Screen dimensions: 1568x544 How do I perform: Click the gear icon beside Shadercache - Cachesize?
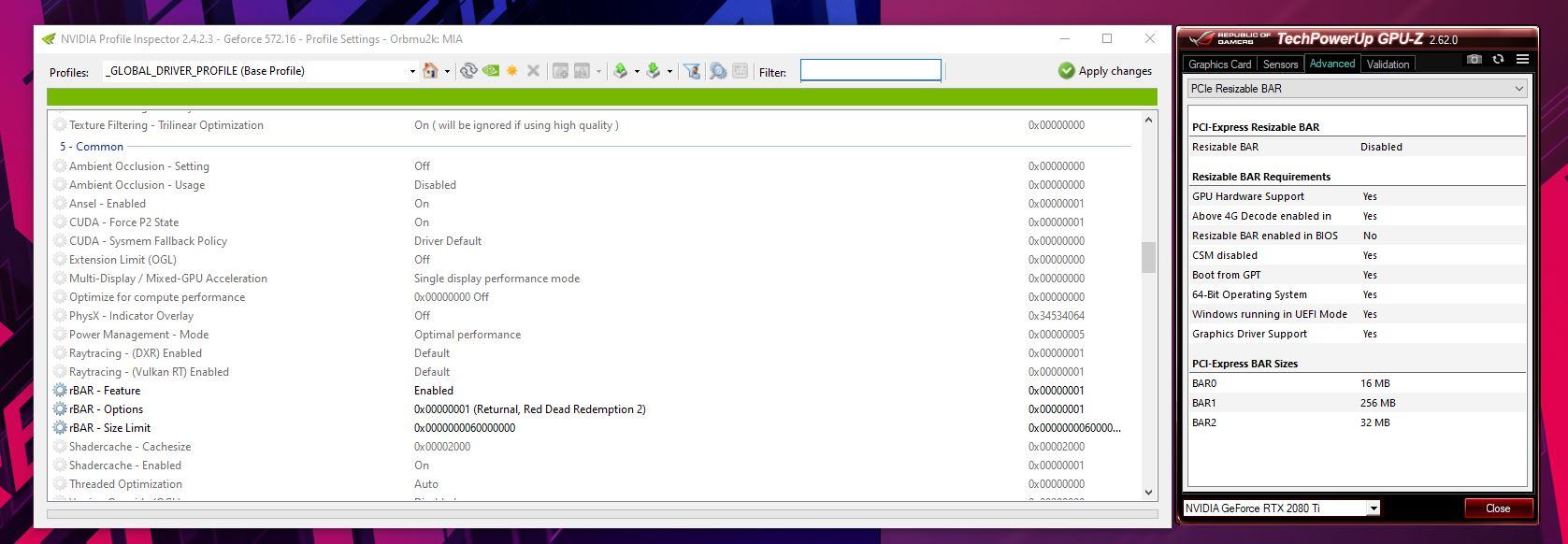point(60,447)
